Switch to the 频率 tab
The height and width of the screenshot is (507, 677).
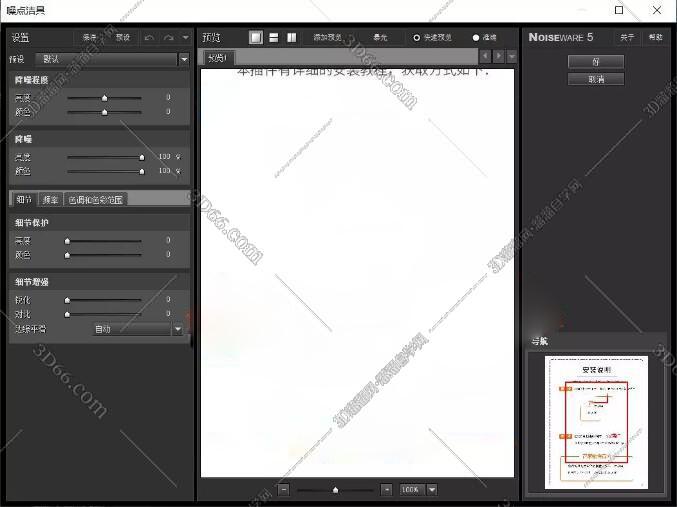coord(50,199)
